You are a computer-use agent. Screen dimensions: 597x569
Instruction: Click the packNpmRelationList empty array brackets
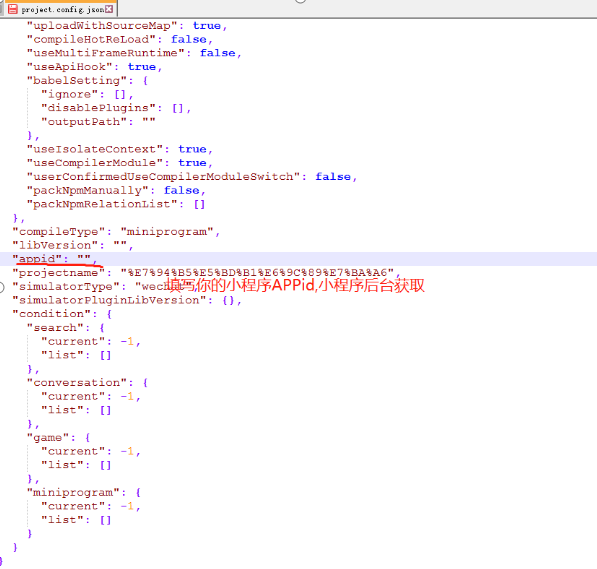click(x=200, y=204)
